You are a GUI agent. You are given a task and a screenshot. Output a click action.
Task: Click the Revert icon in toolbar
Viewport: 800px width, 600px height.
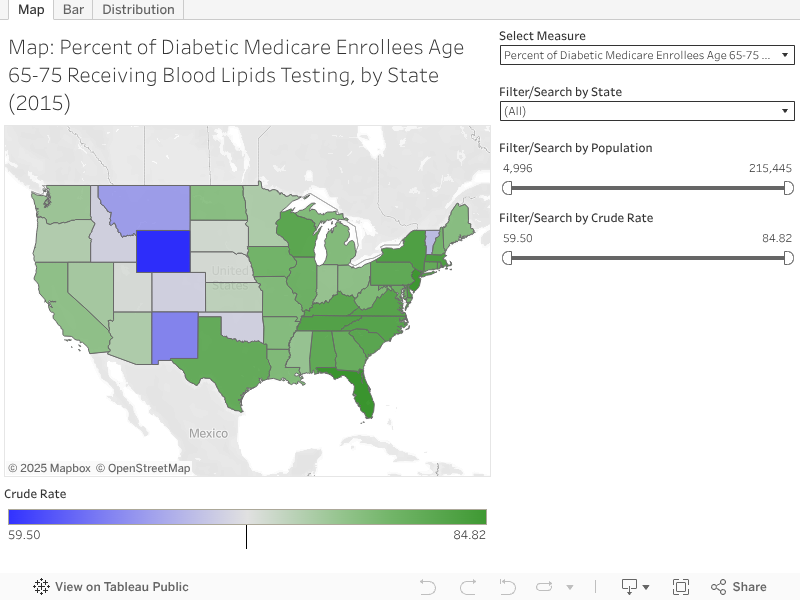pos(507,587)
